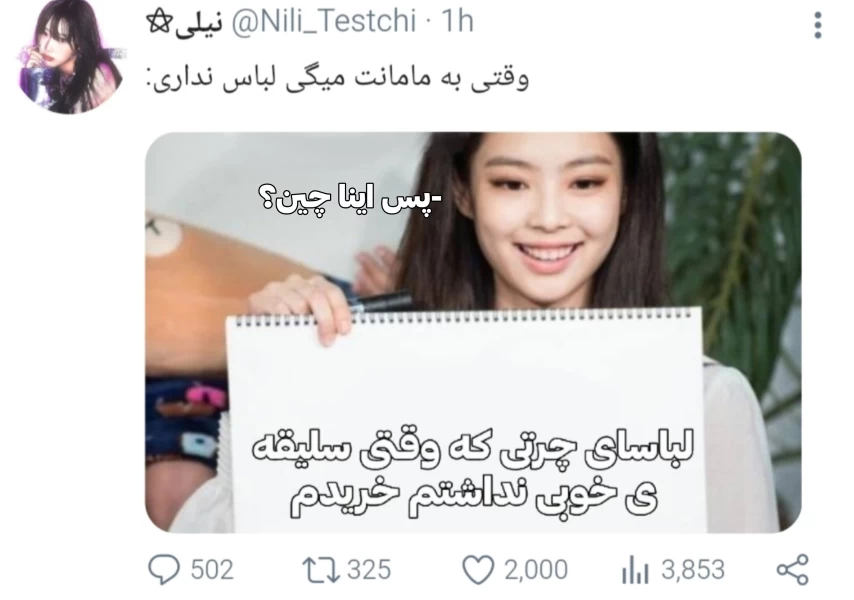Click the 2,000 likes count

[535, 570]
